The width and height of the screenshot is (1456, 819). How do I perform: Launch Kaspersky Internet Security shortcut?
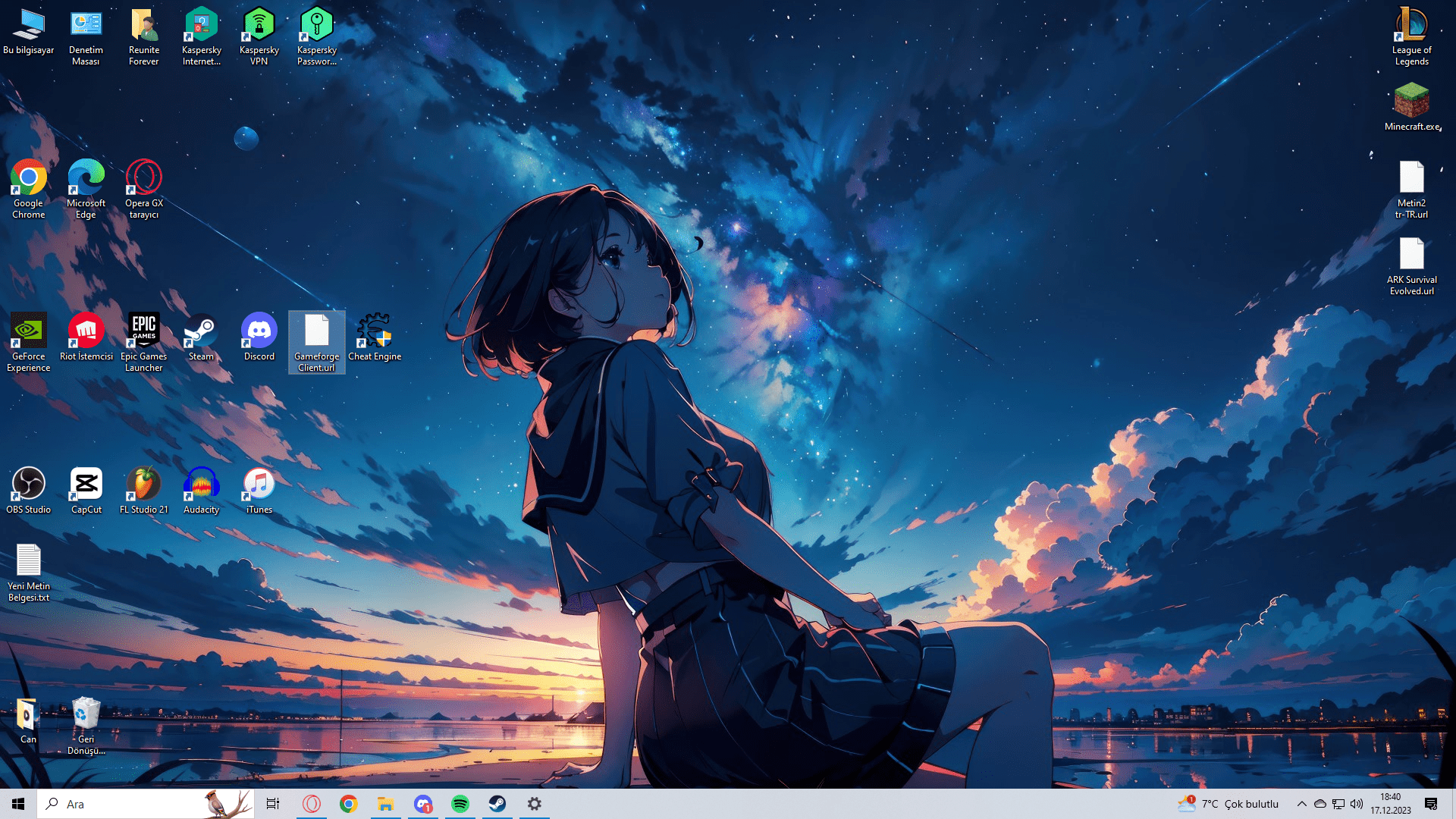click(x=201, y=36)
